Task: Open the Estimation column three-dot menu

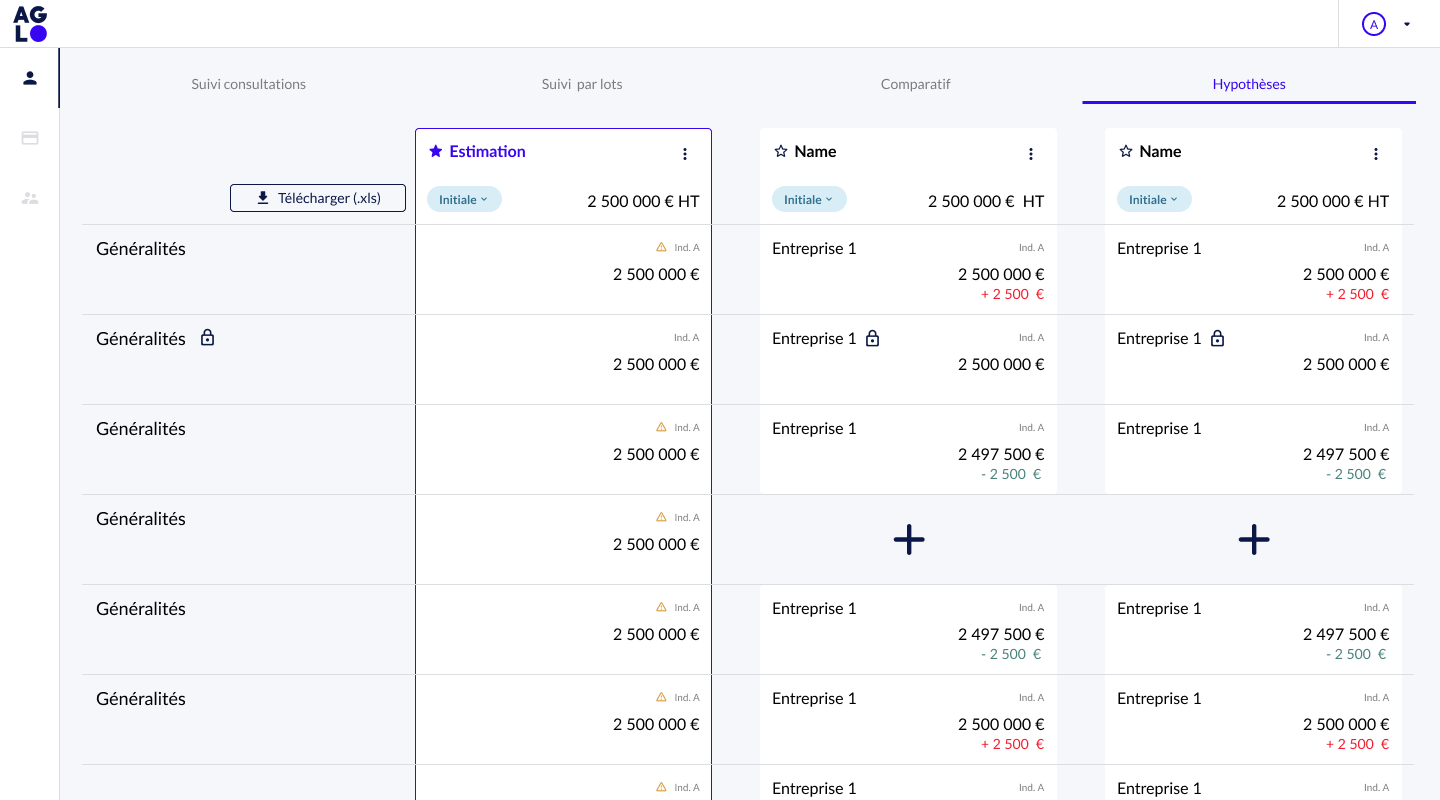Action: 685,154
